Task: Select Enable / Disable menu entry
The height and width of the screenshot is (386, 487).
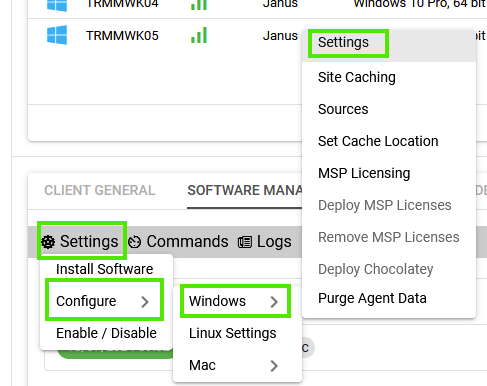Action: [106, 333]
